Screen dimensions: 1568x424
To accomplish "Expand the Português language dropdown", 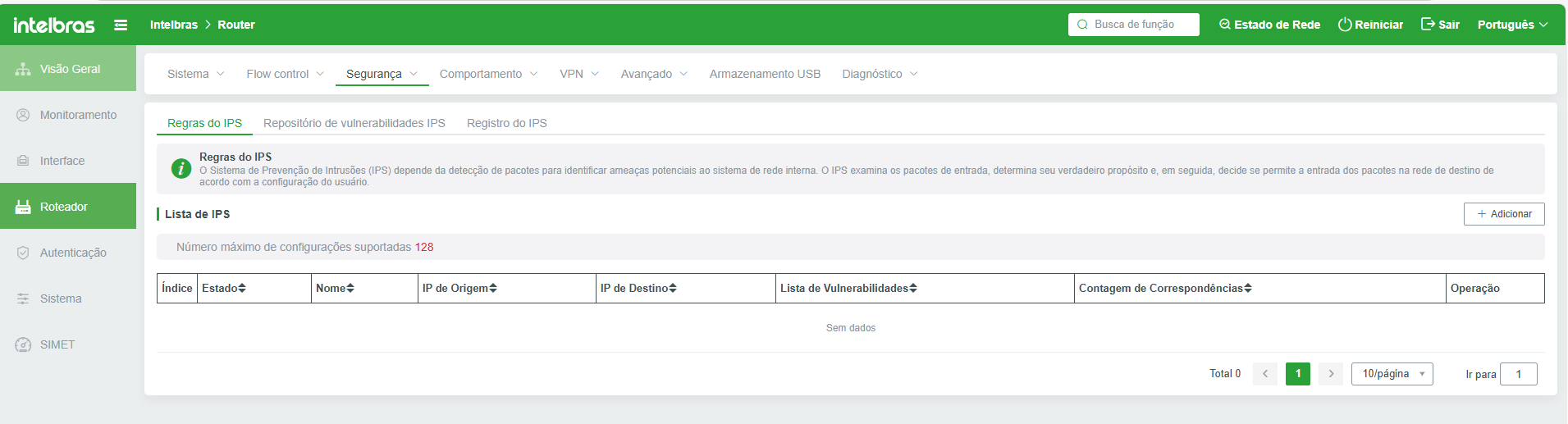I will (1512, 25).
